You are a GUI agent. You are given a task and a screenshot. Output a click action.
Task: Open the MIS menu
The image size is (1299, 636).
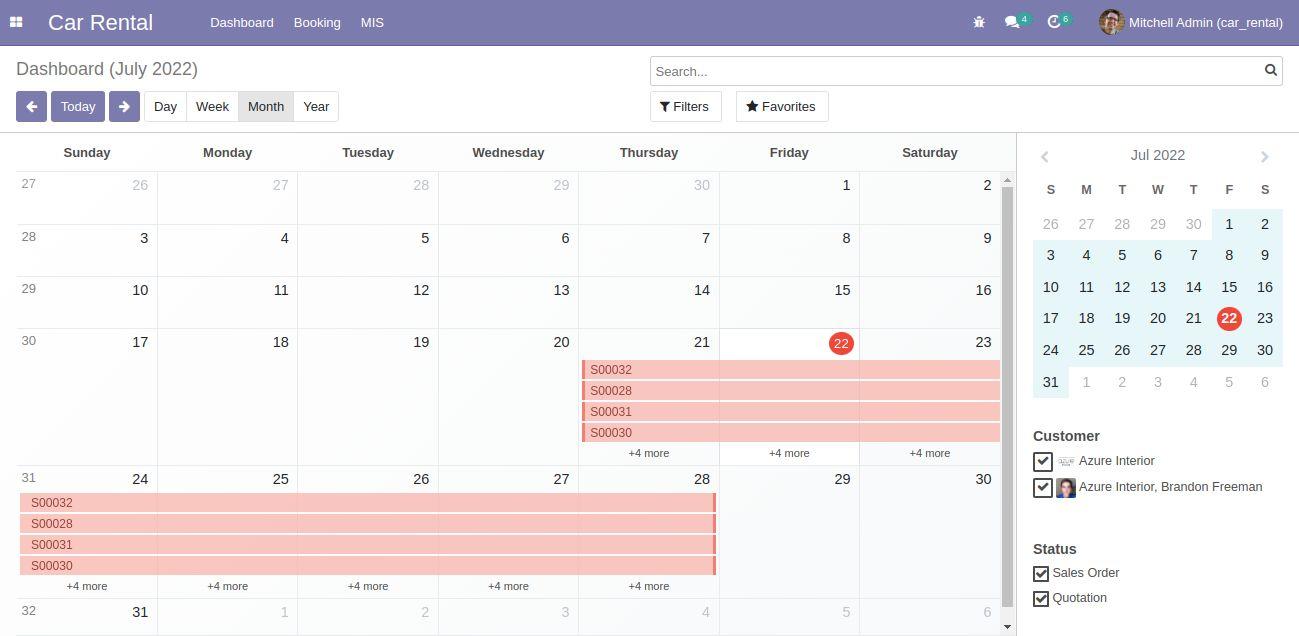point(372,22)
